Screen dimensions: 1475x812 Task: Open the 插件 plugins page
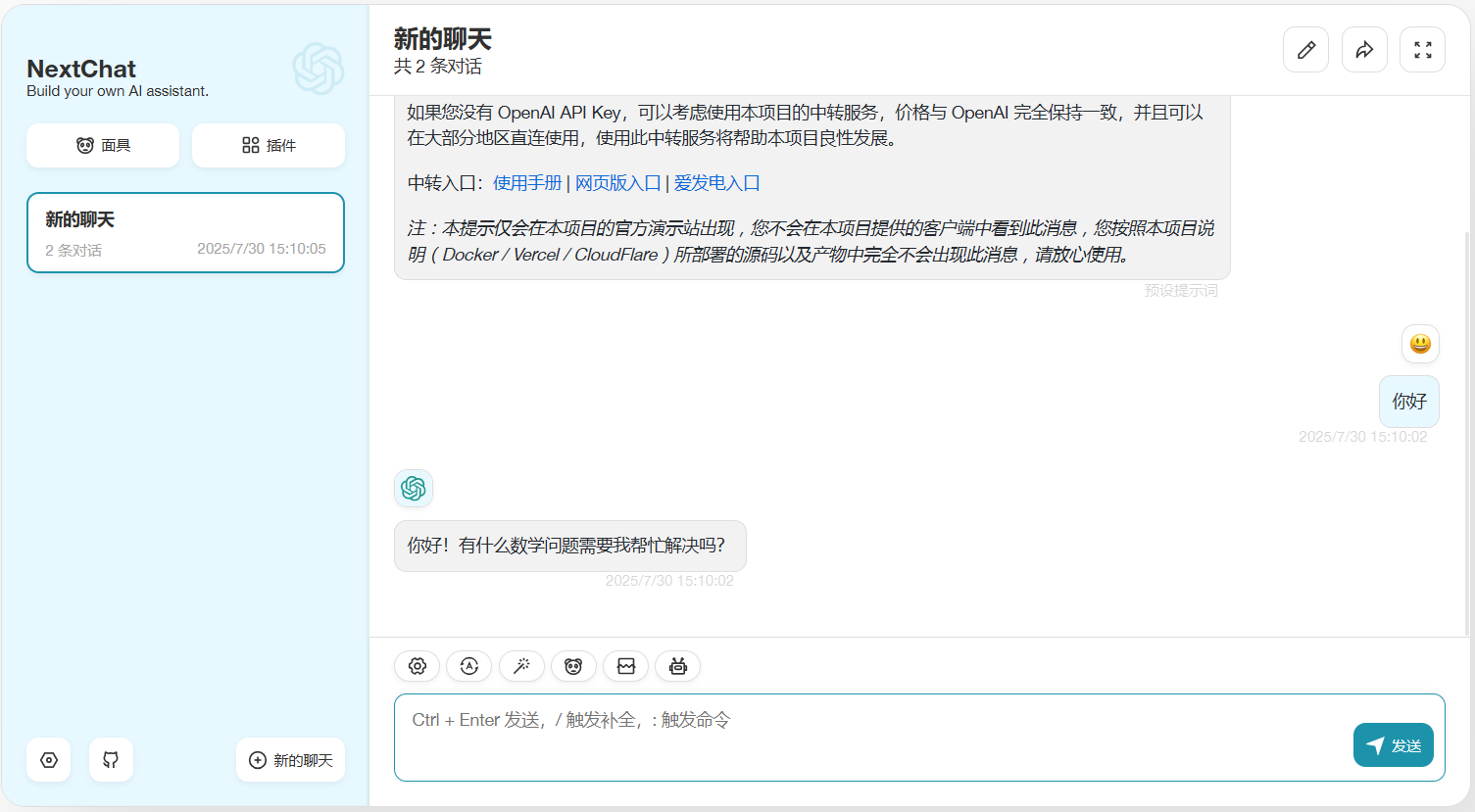(269, 145)
